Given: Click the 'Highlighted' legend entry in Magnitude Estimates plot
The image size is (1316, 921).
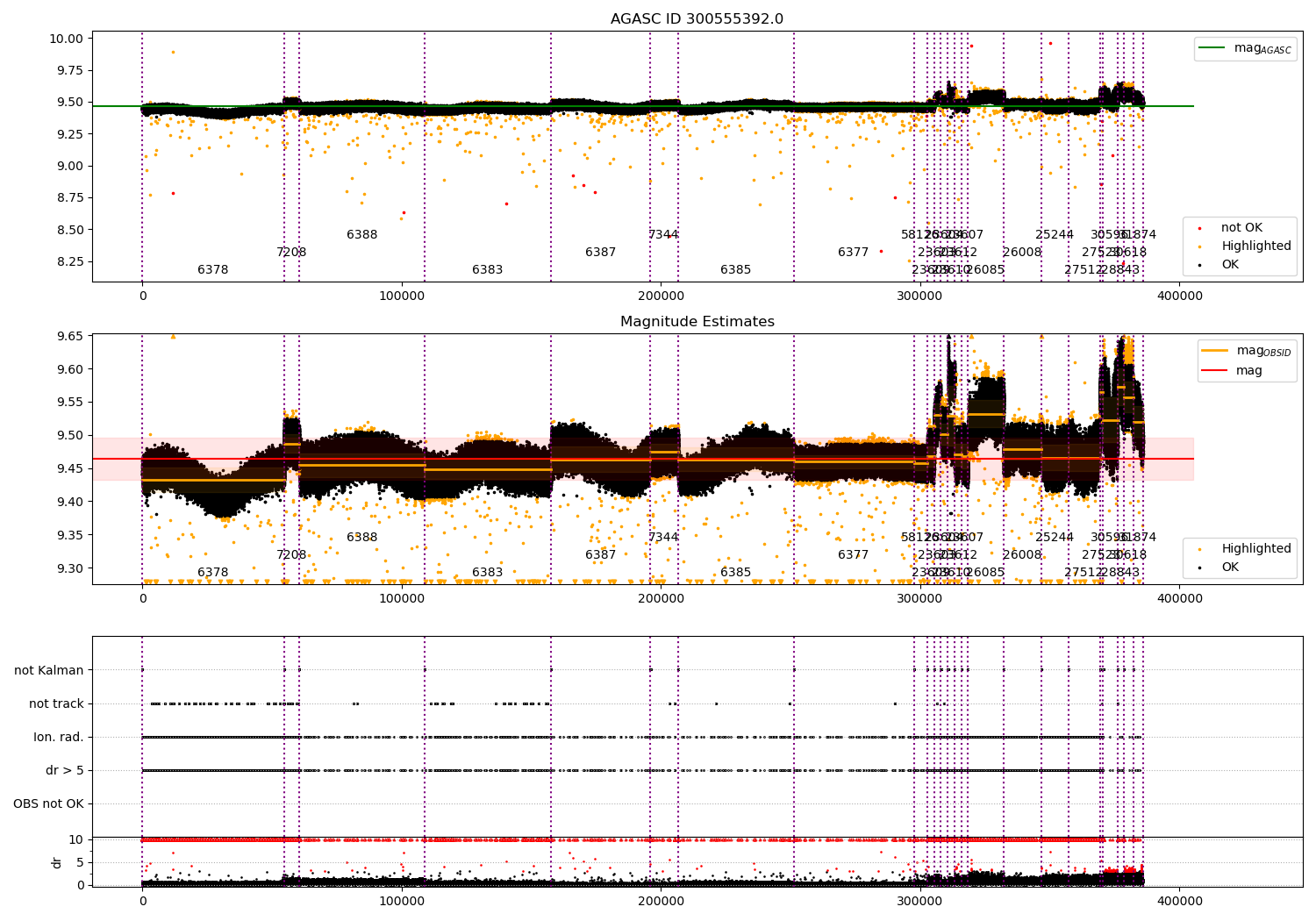Looking at the screenshot, I should click(1239, 549).
